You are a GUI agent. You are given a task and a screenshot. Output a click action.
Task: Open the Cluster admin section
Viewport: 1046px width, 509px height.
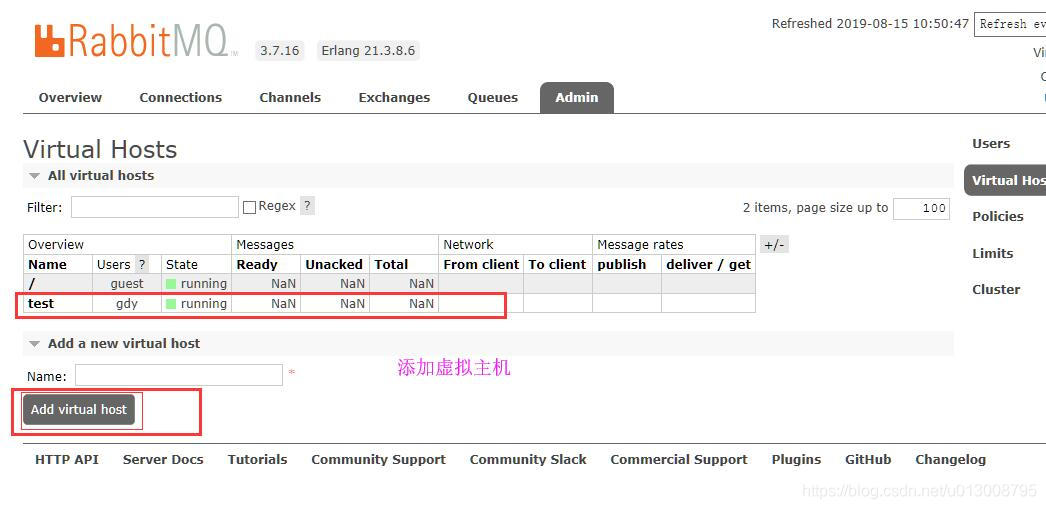point(996,290)
